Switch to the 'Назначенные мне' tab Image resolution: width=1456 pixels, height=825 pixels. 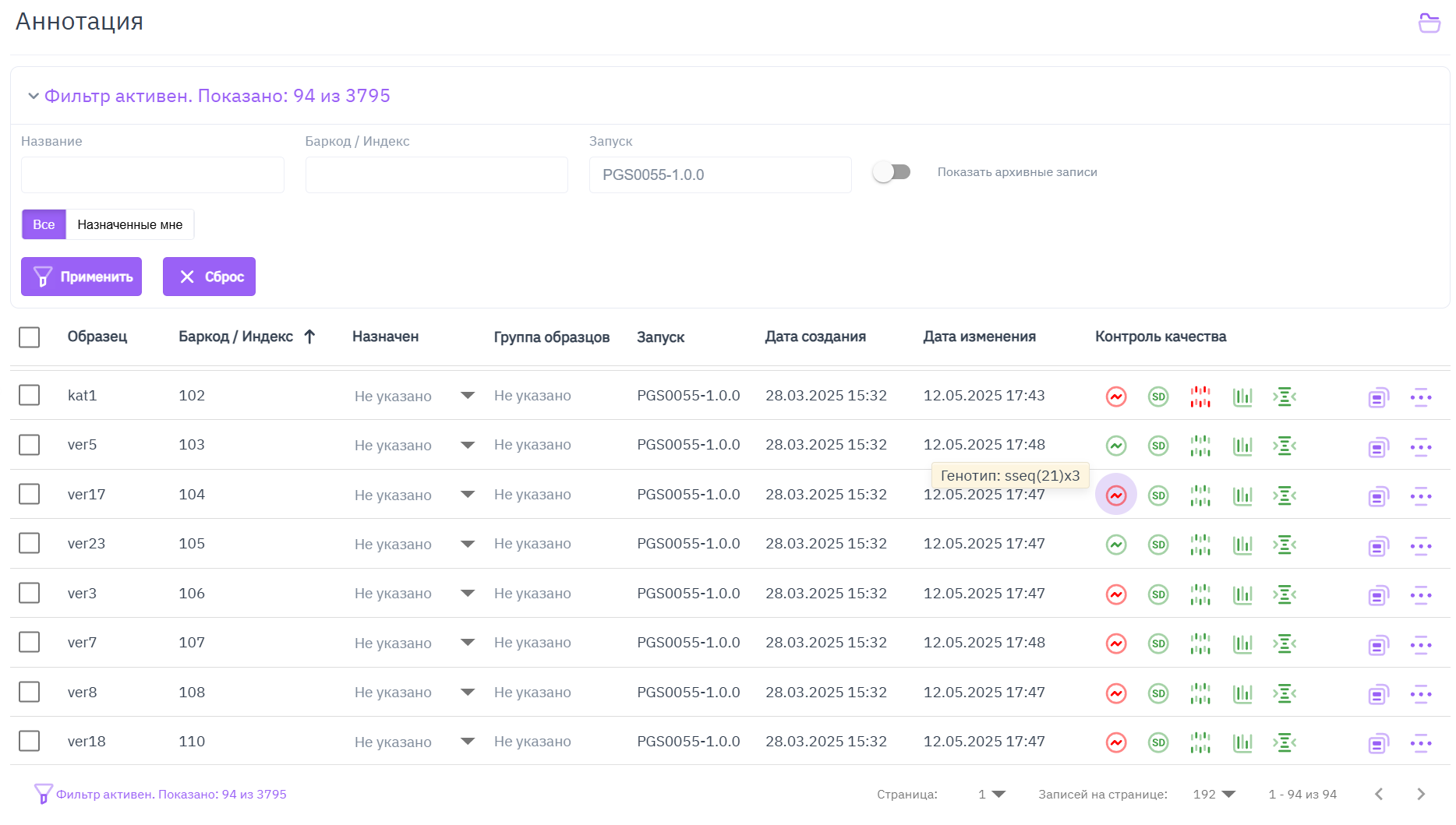click(x=129, y=224)
